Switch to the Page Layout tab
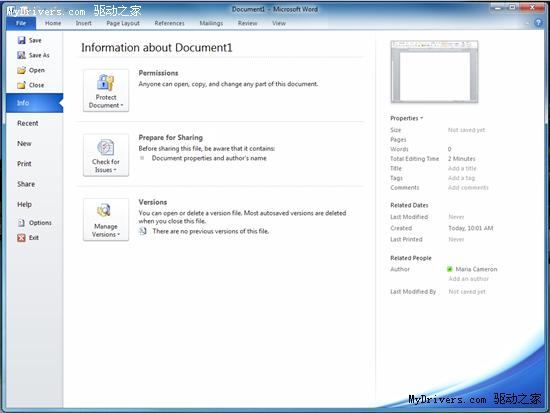Viewport: 550px width, 413px height. (x=123, y=23)
